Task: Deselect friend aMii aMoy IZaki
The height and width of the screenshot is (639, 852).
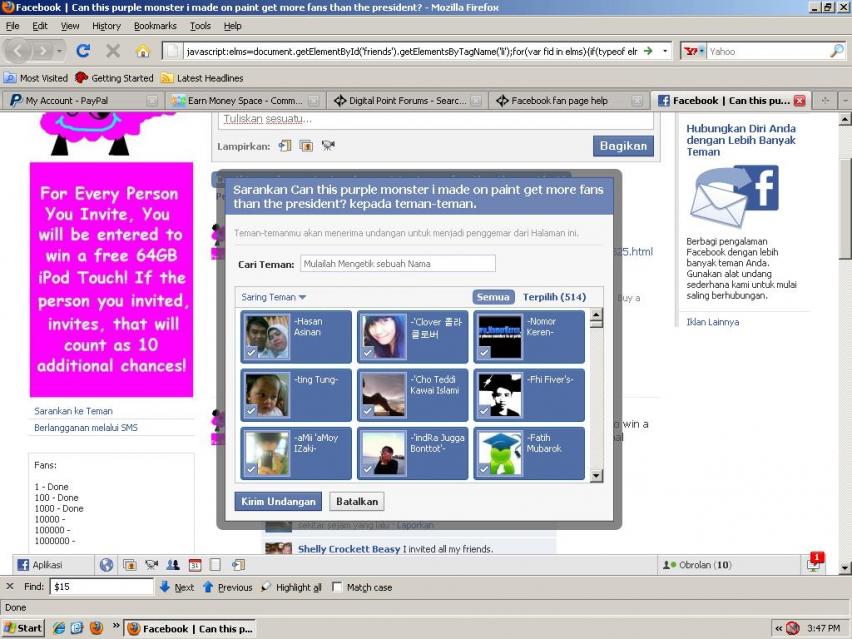Action: [296, 453]
